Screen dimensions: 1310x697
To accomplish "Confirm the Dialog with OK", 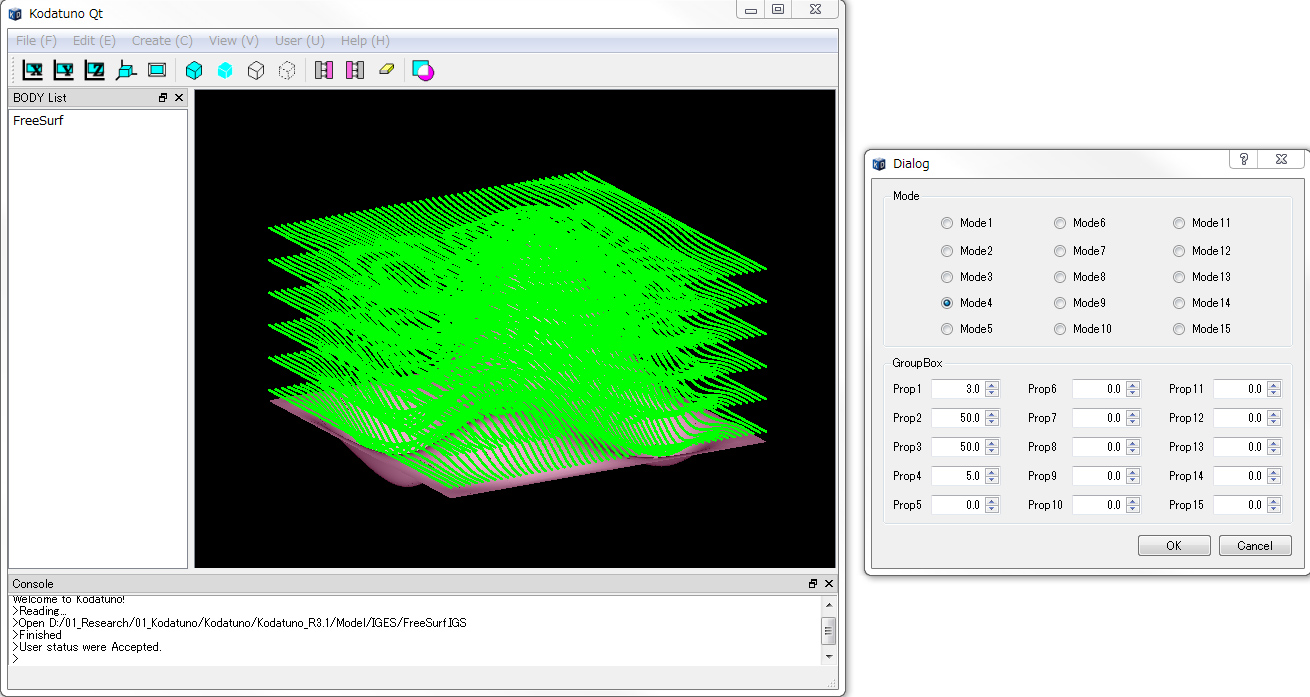I will [1174, 545].
